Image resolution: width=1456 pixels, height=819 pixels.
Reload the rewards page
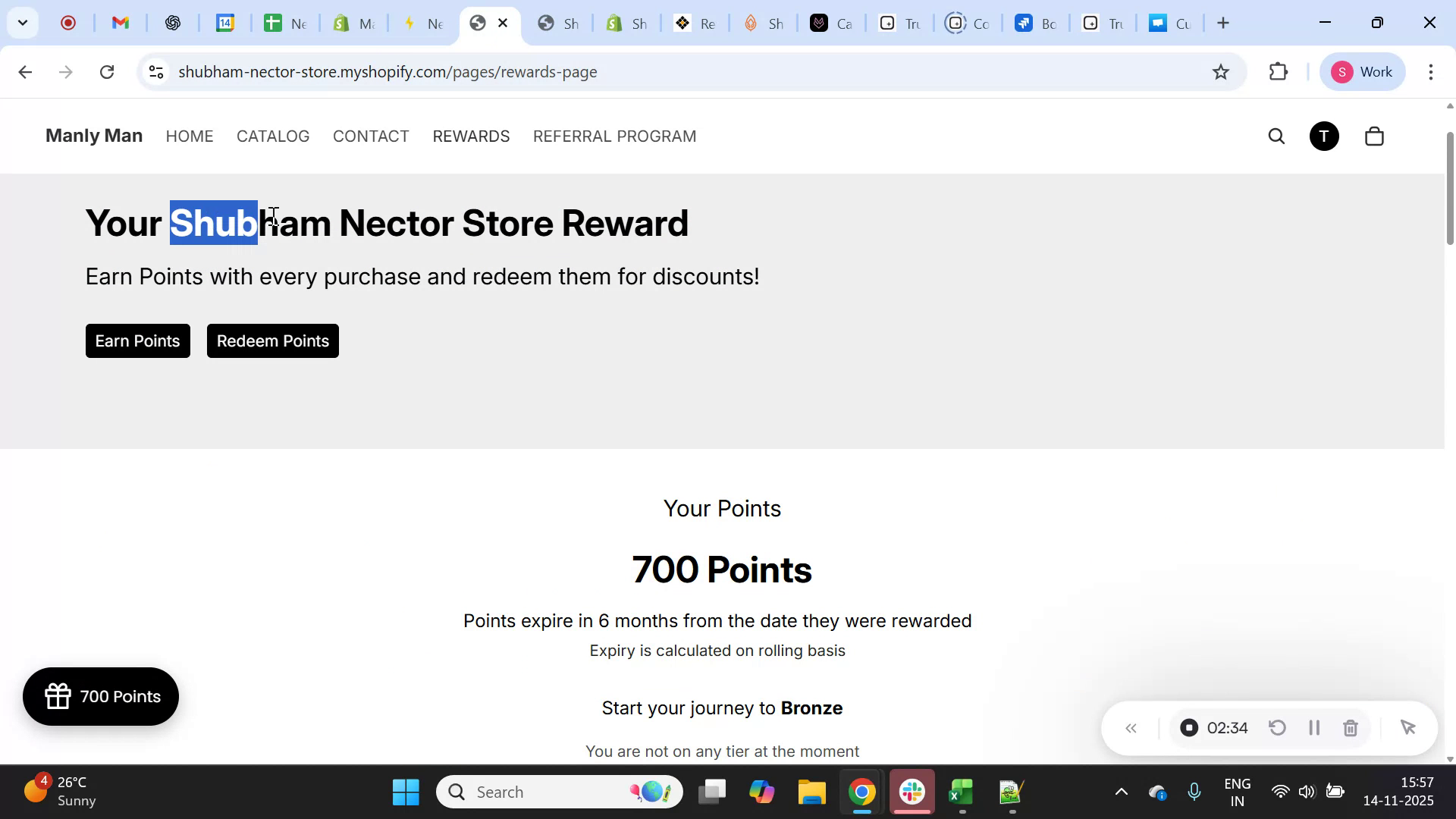click(x=108, y=72)
